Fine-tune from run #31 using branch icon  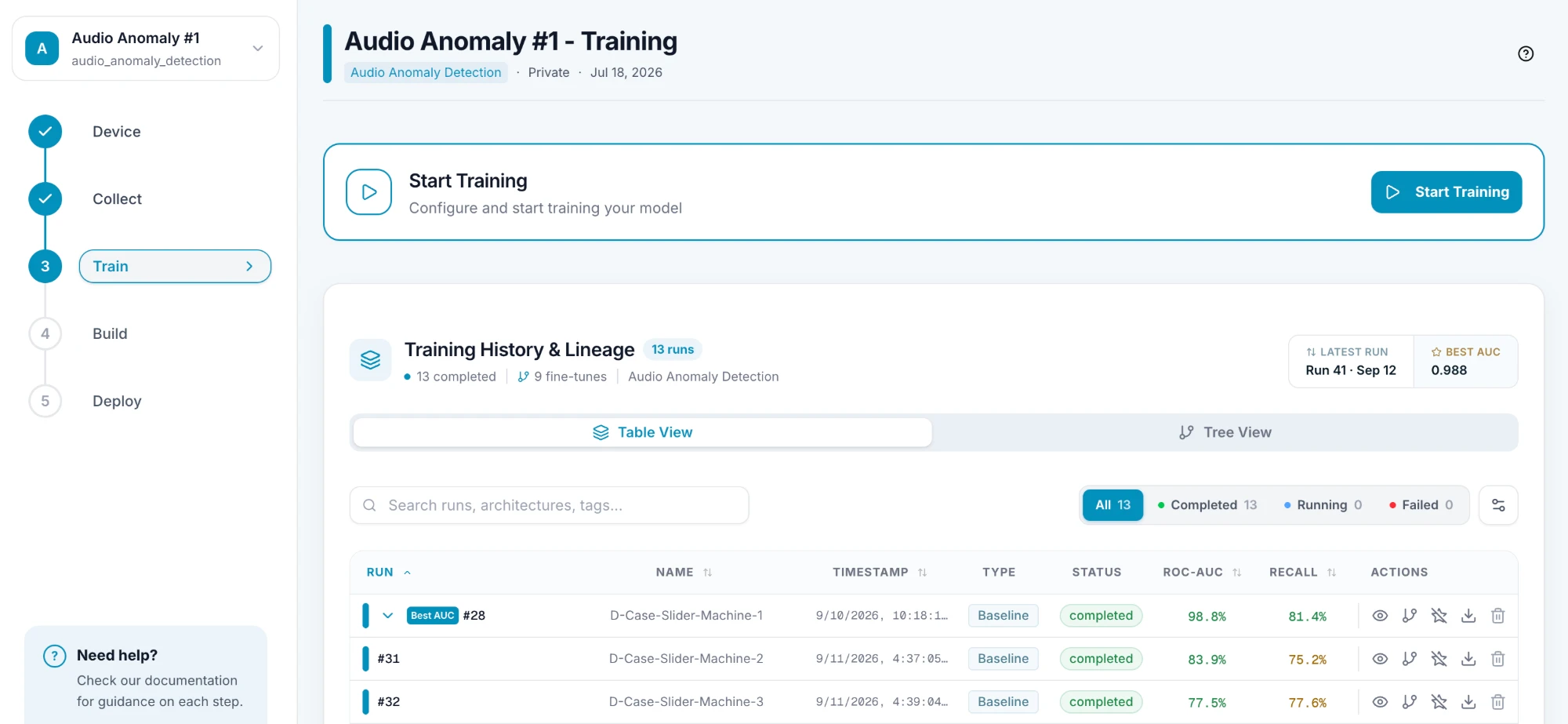tap(1410, 659)
